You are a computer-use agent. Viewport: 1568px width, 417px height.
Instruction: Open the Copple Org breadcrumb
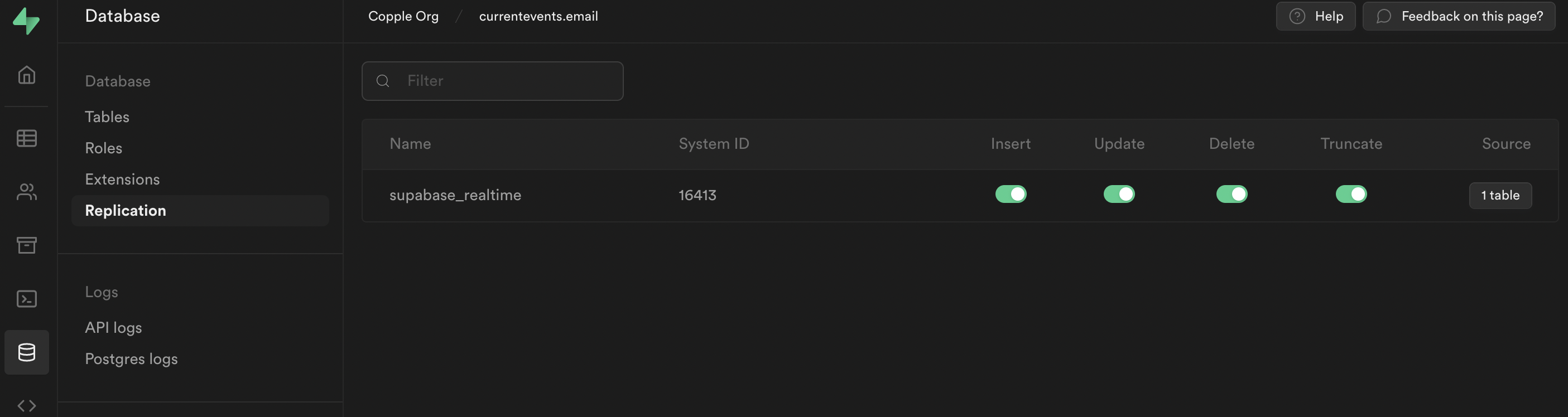point(403,16)
